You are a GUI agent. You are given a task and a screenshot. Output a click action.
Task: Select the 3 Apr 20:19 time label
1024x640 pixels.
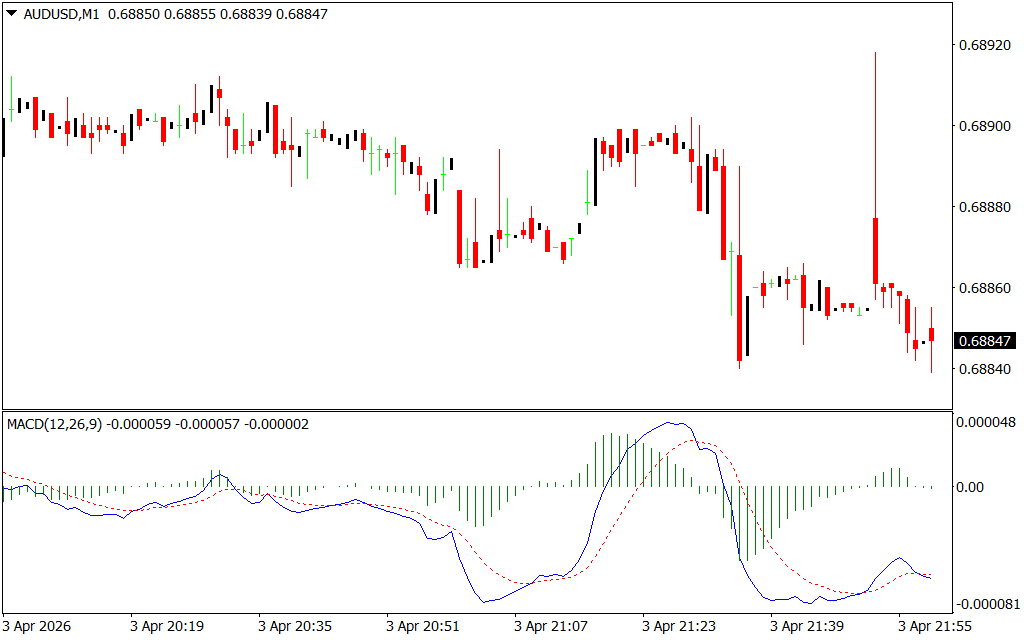click(167, 626)
